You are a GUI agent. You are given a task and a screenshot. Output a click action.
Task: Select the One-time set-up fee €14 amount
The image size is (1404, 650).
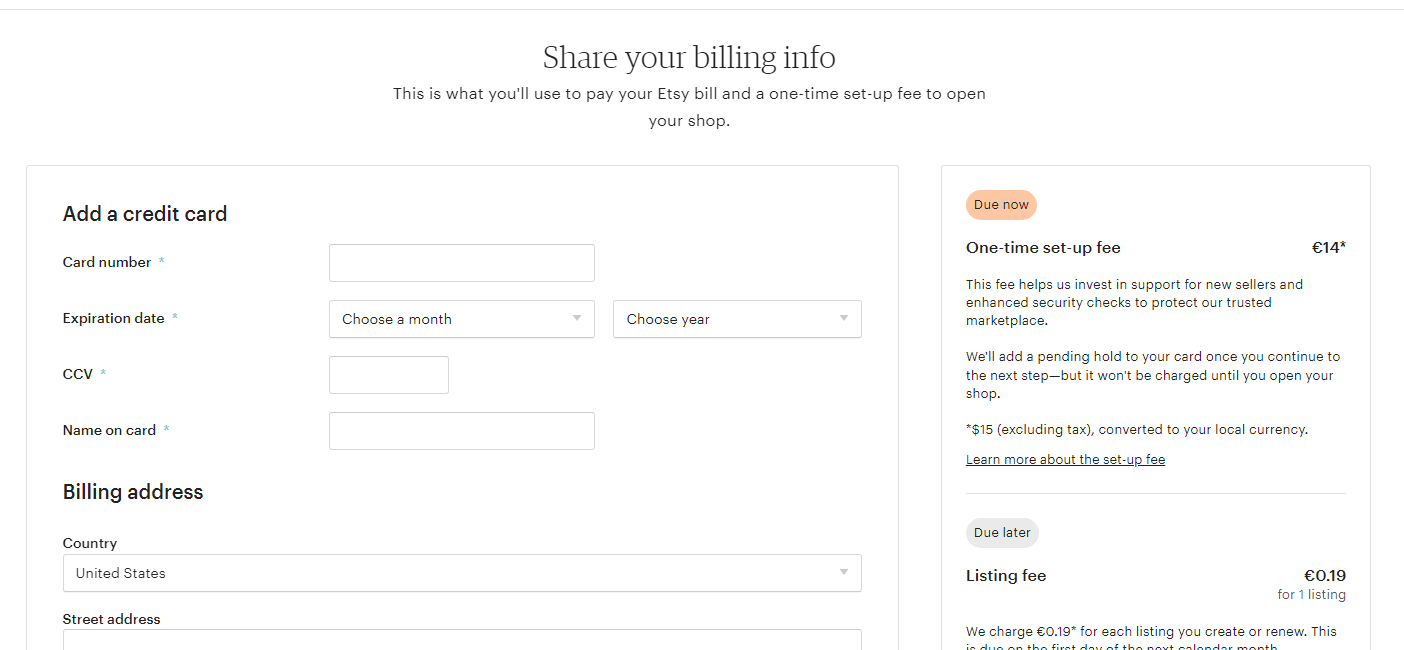coord(1328,247)
